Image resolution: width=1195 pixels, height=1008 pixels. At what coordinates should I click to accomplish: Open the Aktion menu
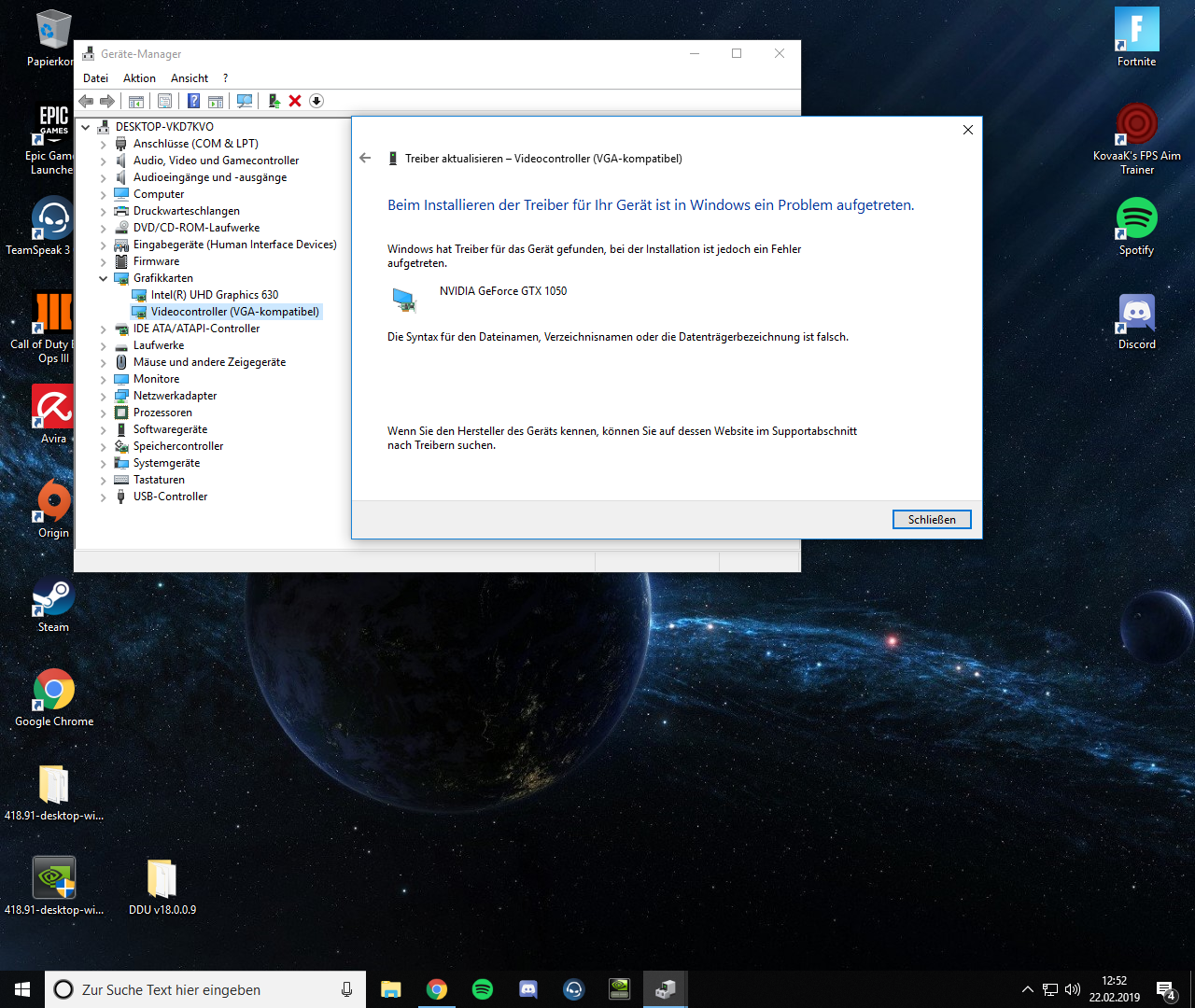tap(139, 78)
